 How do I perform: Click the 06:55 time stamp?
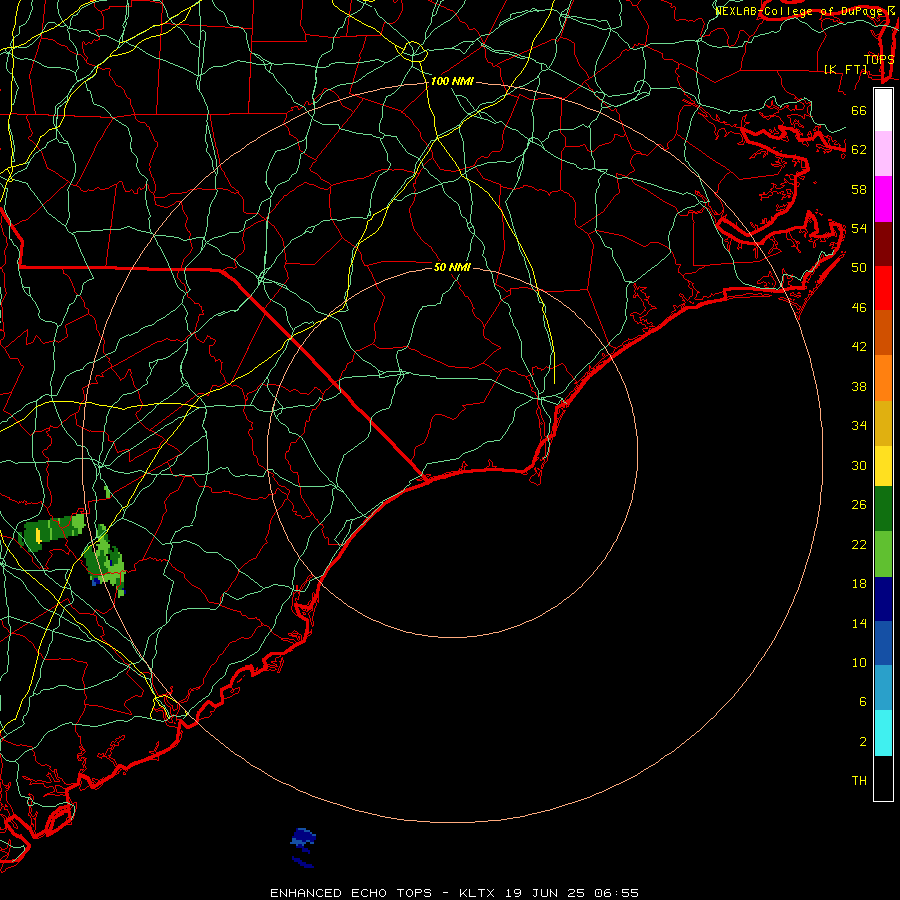pyautogui.click(x=616, y=893)
